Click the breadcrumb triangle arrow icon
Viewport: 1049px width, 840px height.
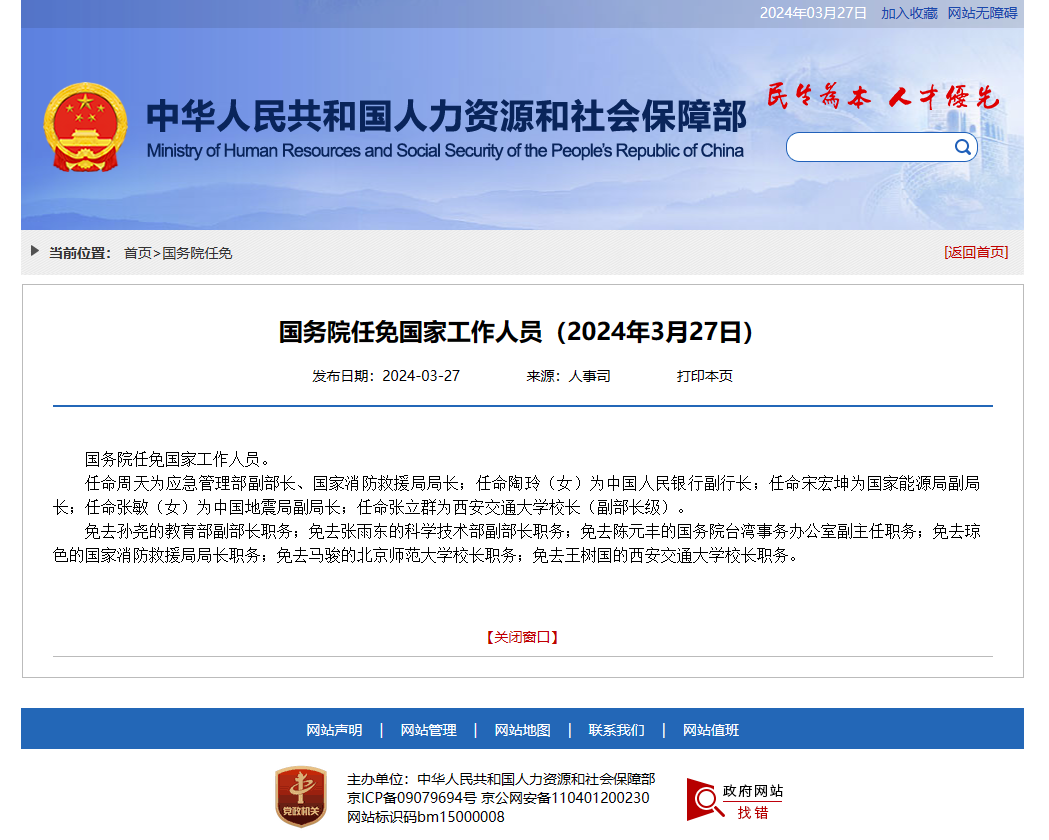click(35, 251)
